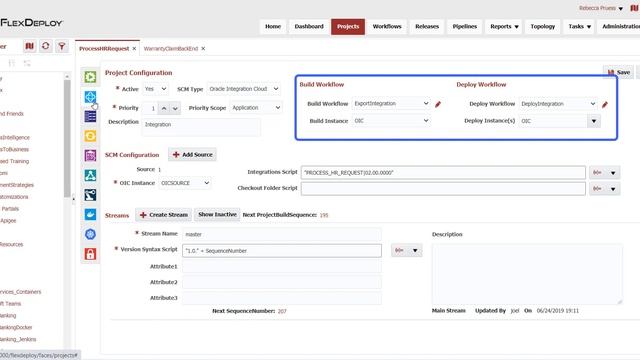Increase Priority with the up arrow

click(x=164, y=108)
